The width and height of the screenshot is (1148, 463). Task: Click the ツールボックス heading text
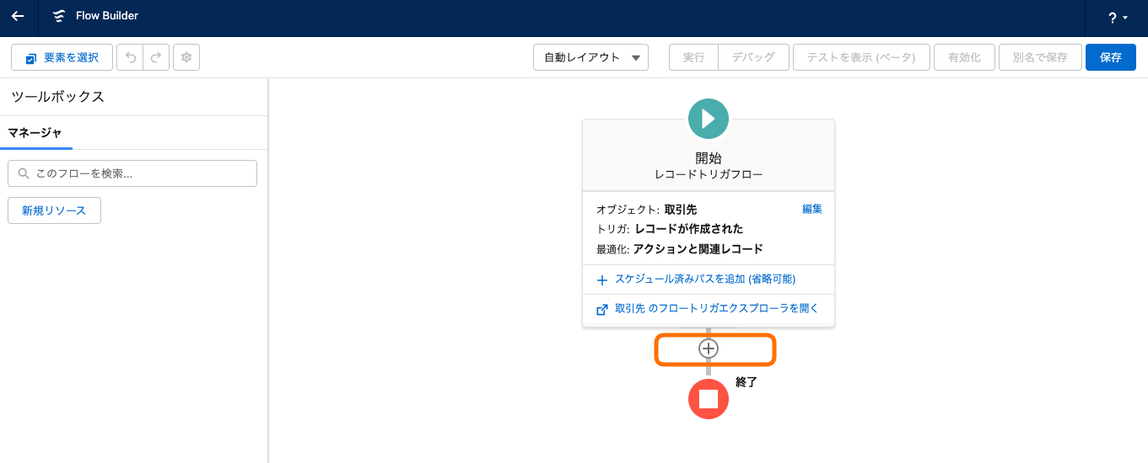pyautogui.click(x=58, y=97)
